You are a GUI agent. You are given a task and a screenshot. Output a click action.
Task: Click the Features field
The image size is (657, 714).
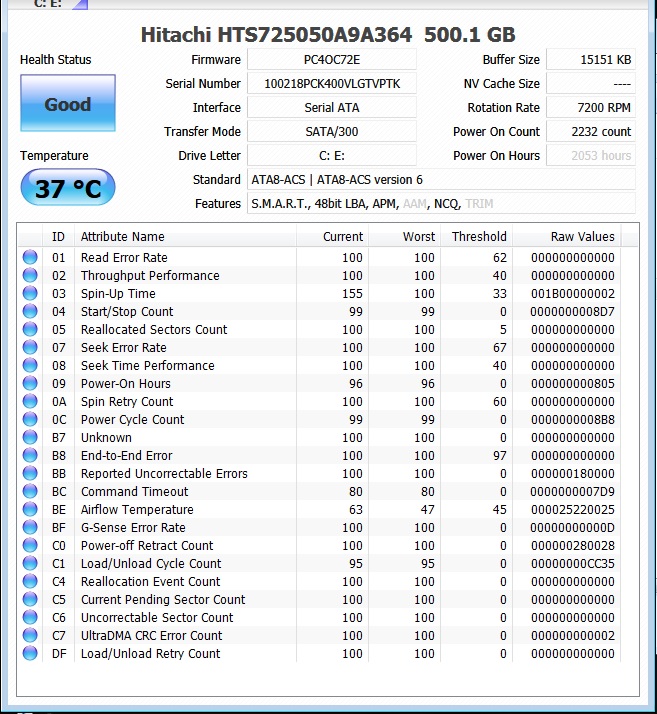click(x=441, y=204)
